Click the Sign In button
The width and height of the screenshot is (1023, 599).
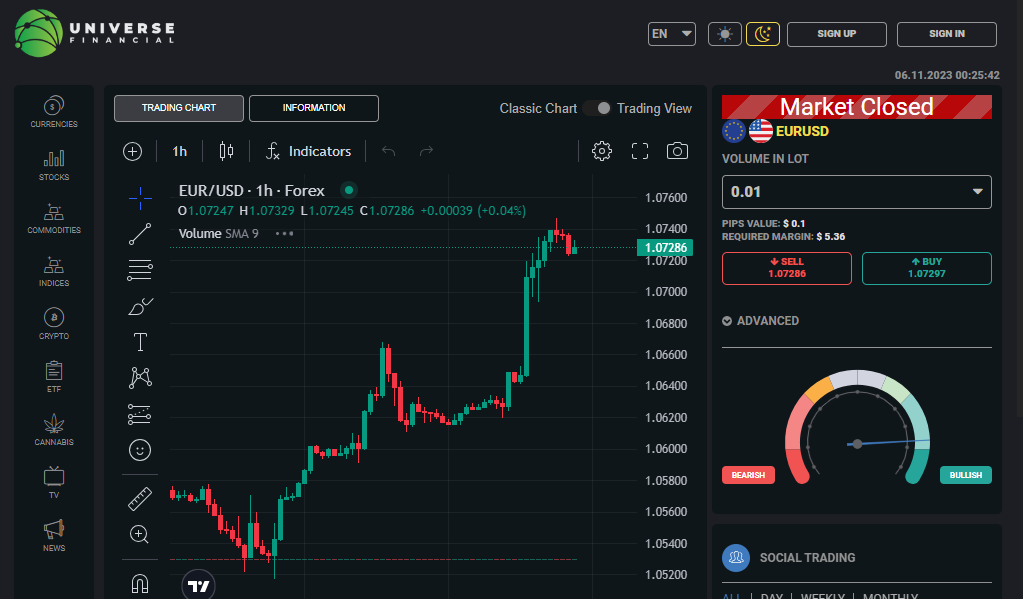(x=947, y=34)
